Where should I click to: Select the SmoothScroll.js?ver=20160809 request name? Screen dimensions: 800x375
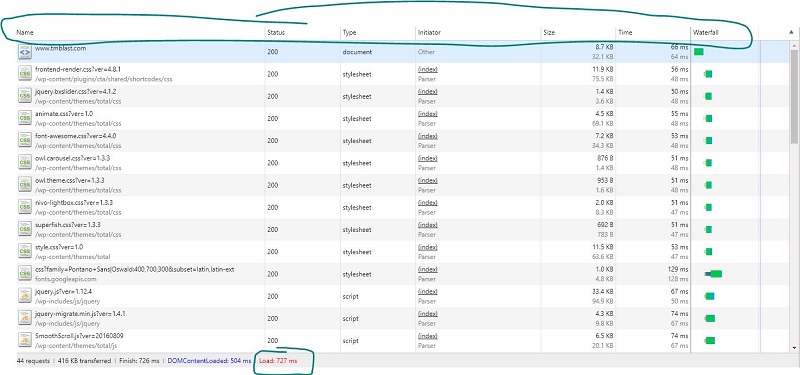79,336
